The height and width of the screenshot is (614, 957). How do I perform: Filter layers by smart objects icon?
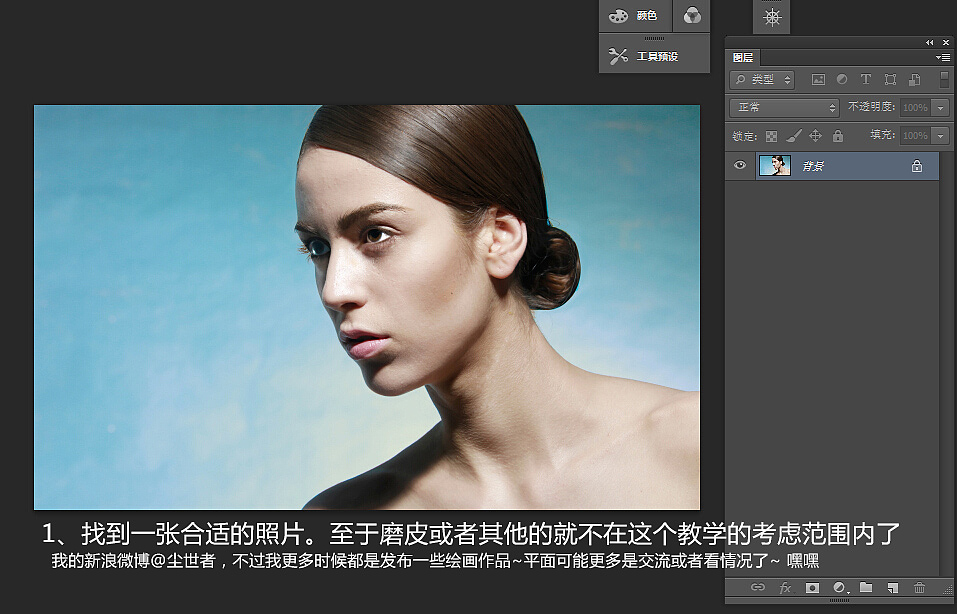(x=914, y=79)
